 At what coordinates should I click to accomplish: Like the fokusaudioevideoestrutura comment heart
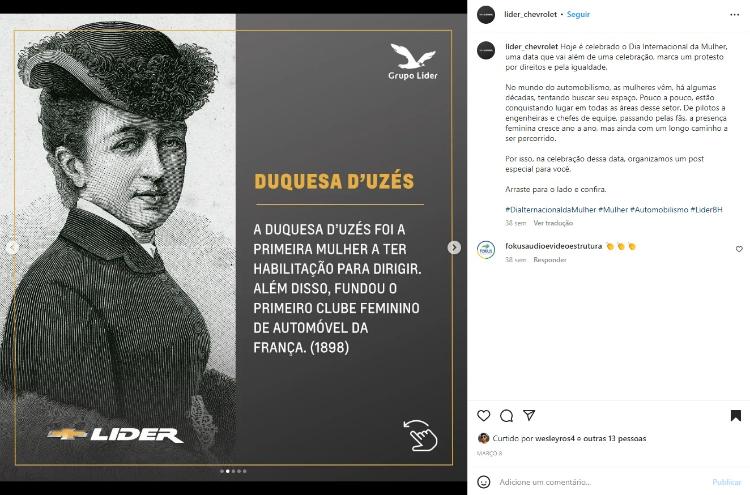[x=739, y=249]
